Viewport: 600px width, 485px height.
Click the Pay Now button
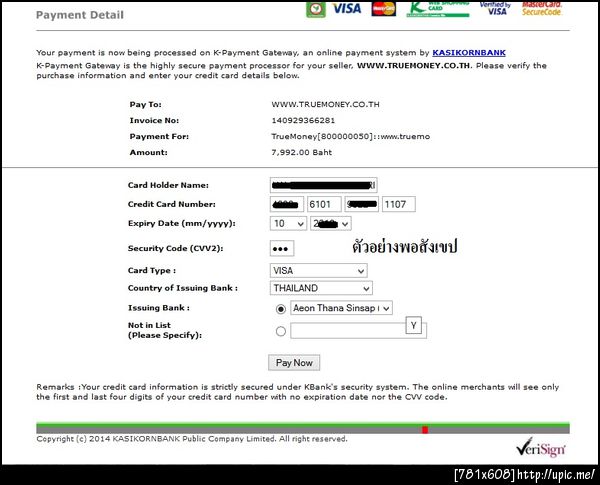294,363
